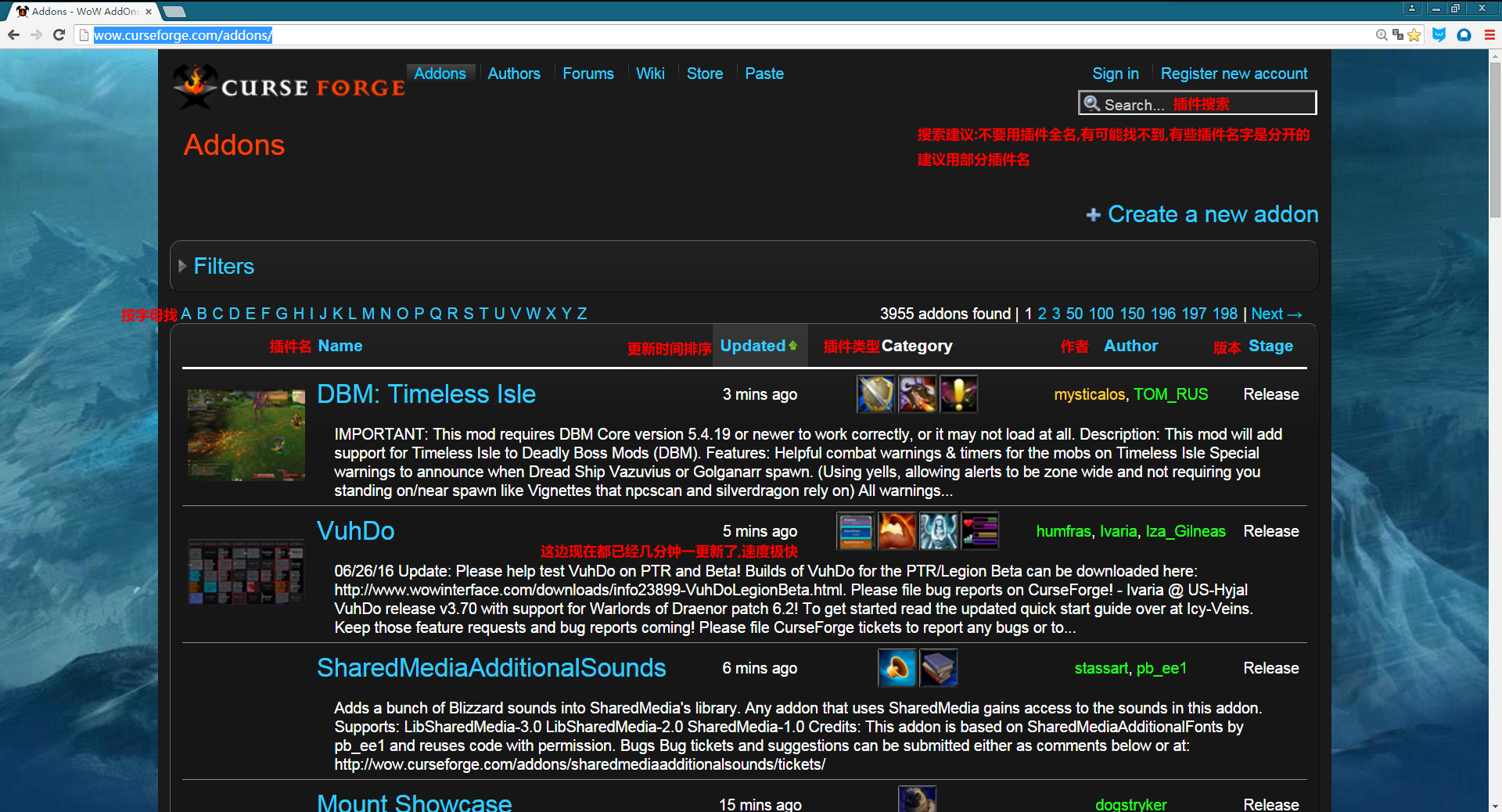Viewport: 1502px width, 812px height.
Task: Click the CurseForge logo
Action: coord(289,87)
